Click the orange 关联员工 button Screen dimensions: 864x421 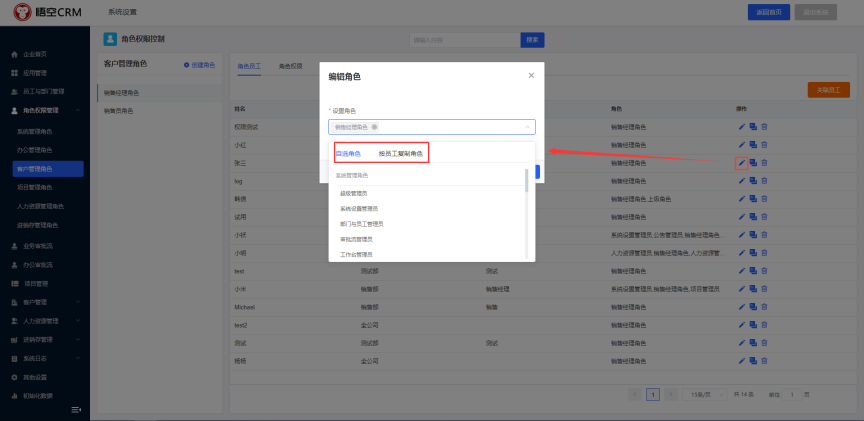coord(829,90)
